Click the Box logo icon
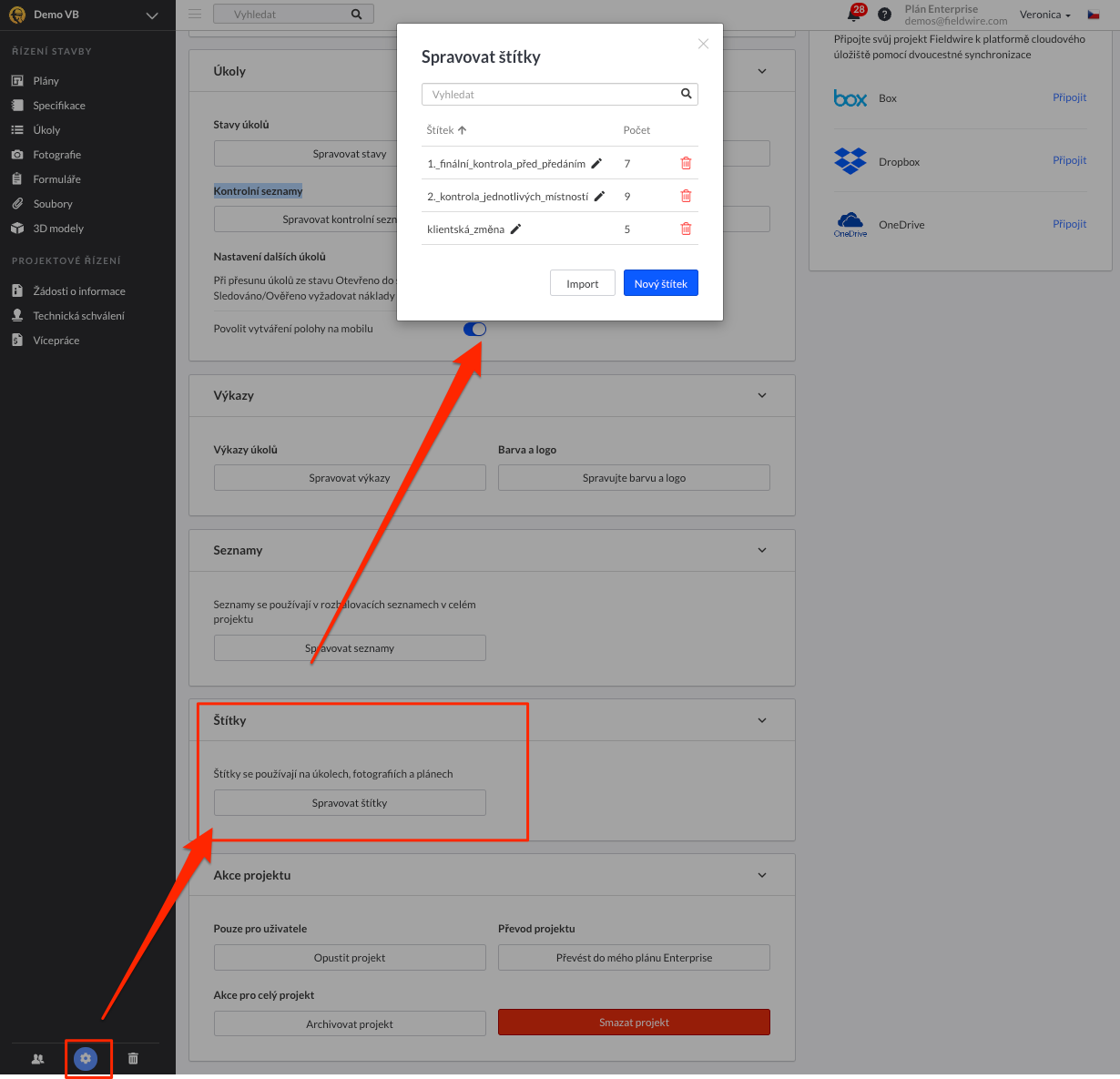Image resolution: width=1120 pixels, height=1079 pixels. (x=850, y=98)
